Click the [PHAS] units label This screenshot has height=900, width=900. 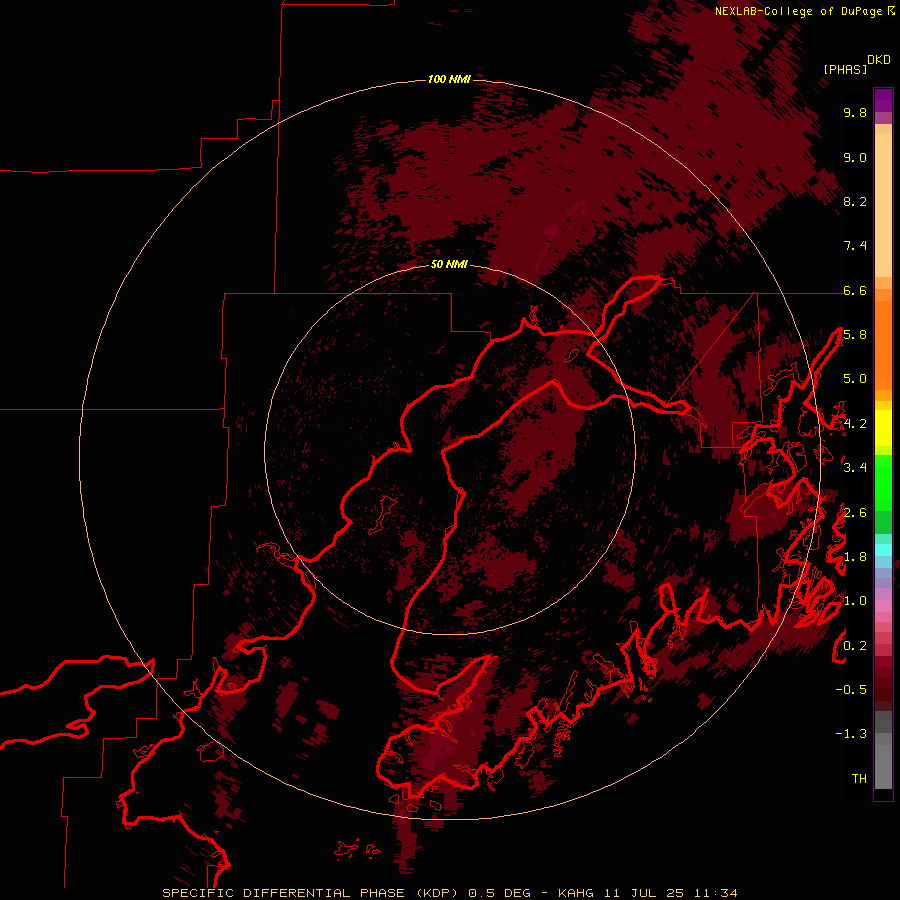tap(845, 69)
